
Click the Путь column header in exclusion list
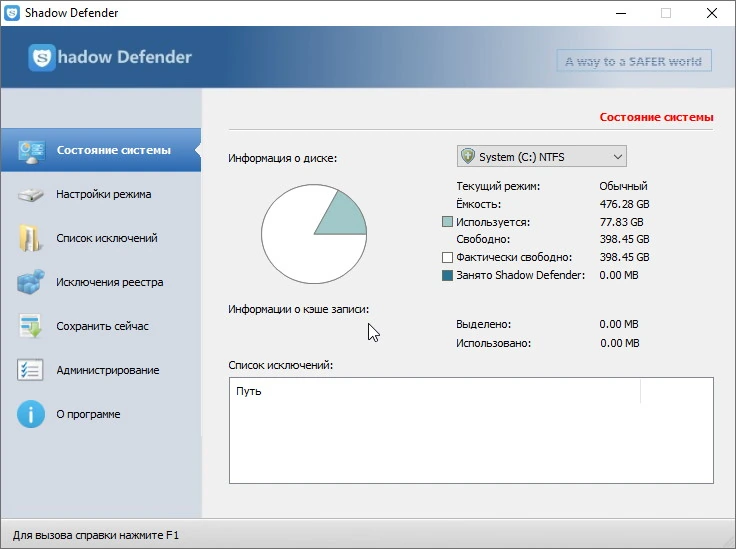pyautogui.click(x=249, y=391)
